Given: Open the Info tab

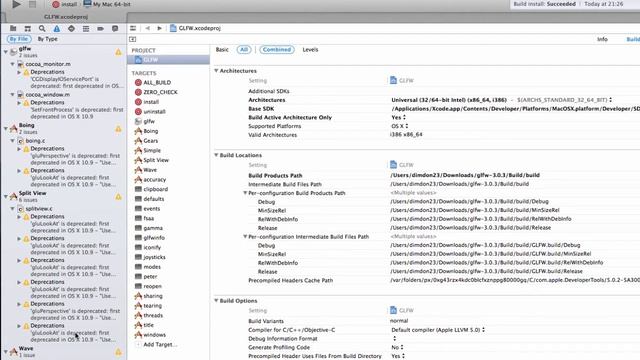Looking at the screenshot, I should click(602, 40).
